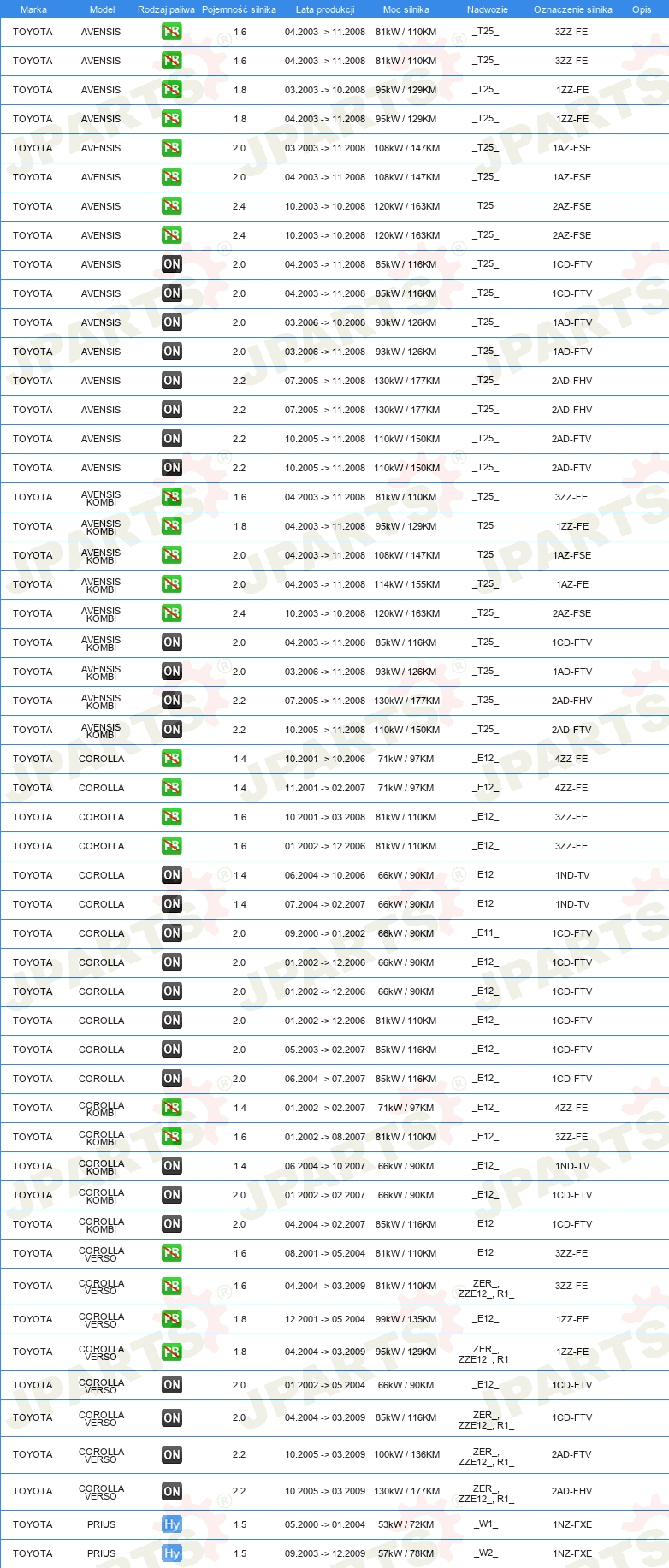Click the diesel icon in the Corolla Verso 136KM row
This screenshot has width=669, height=1568.
(172, 1454)
